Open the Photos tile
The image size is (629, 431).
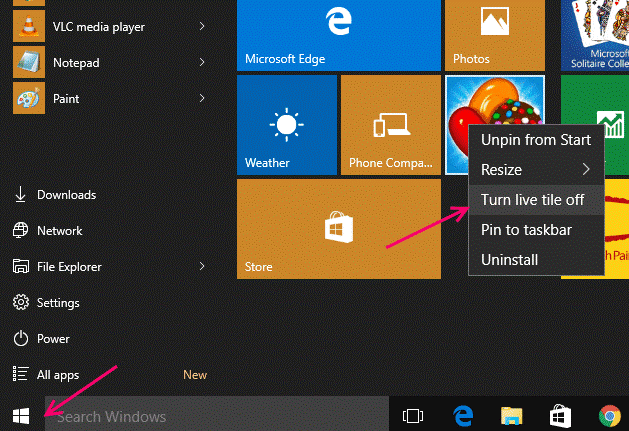[495, 35]
